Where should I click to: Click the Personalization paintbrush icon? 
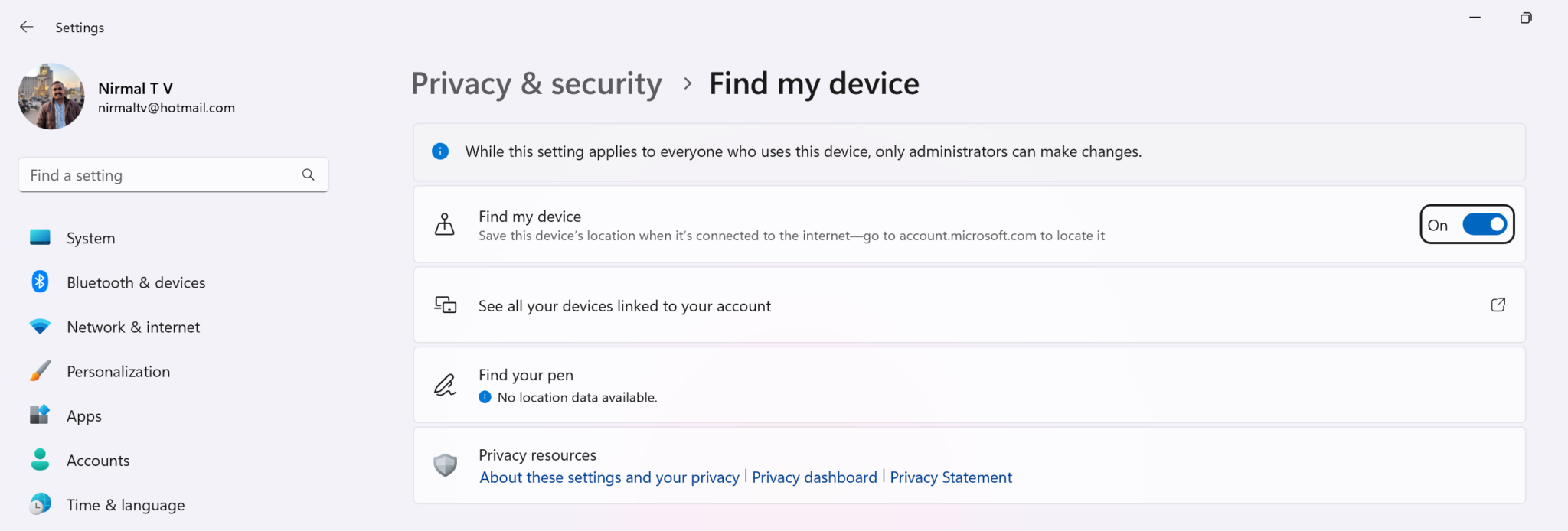click(40, 371)
